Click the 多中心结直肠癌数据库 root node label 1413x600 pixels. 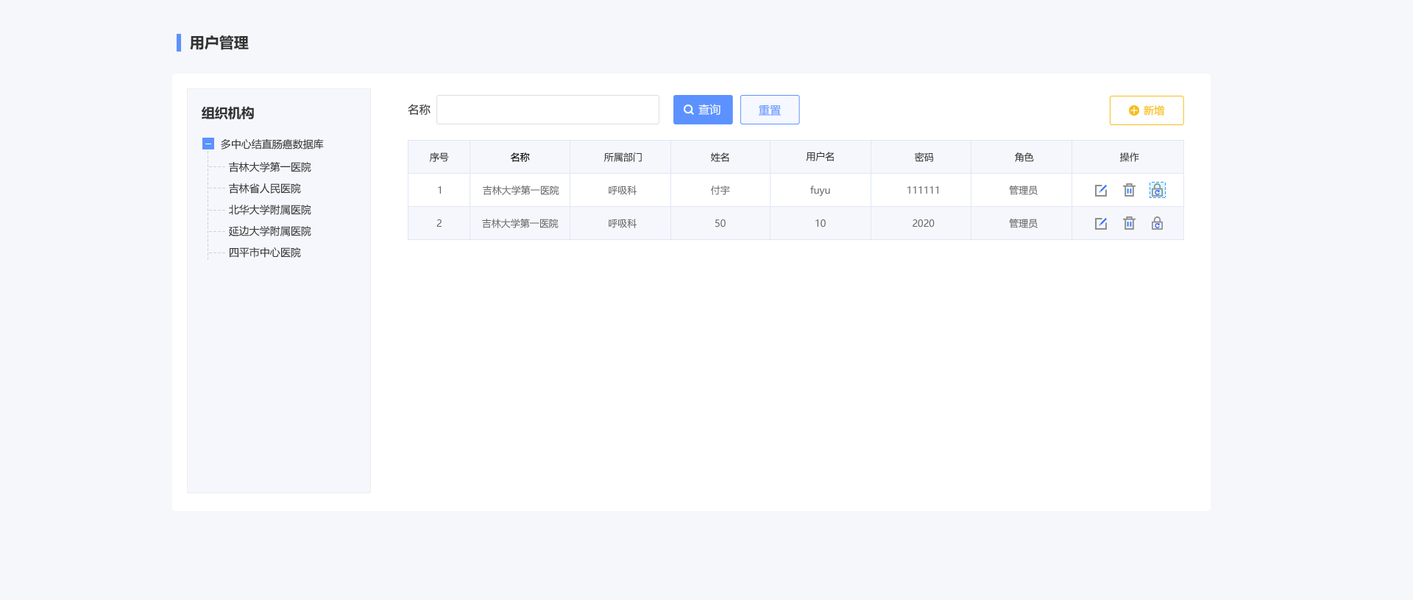point(272,144)
